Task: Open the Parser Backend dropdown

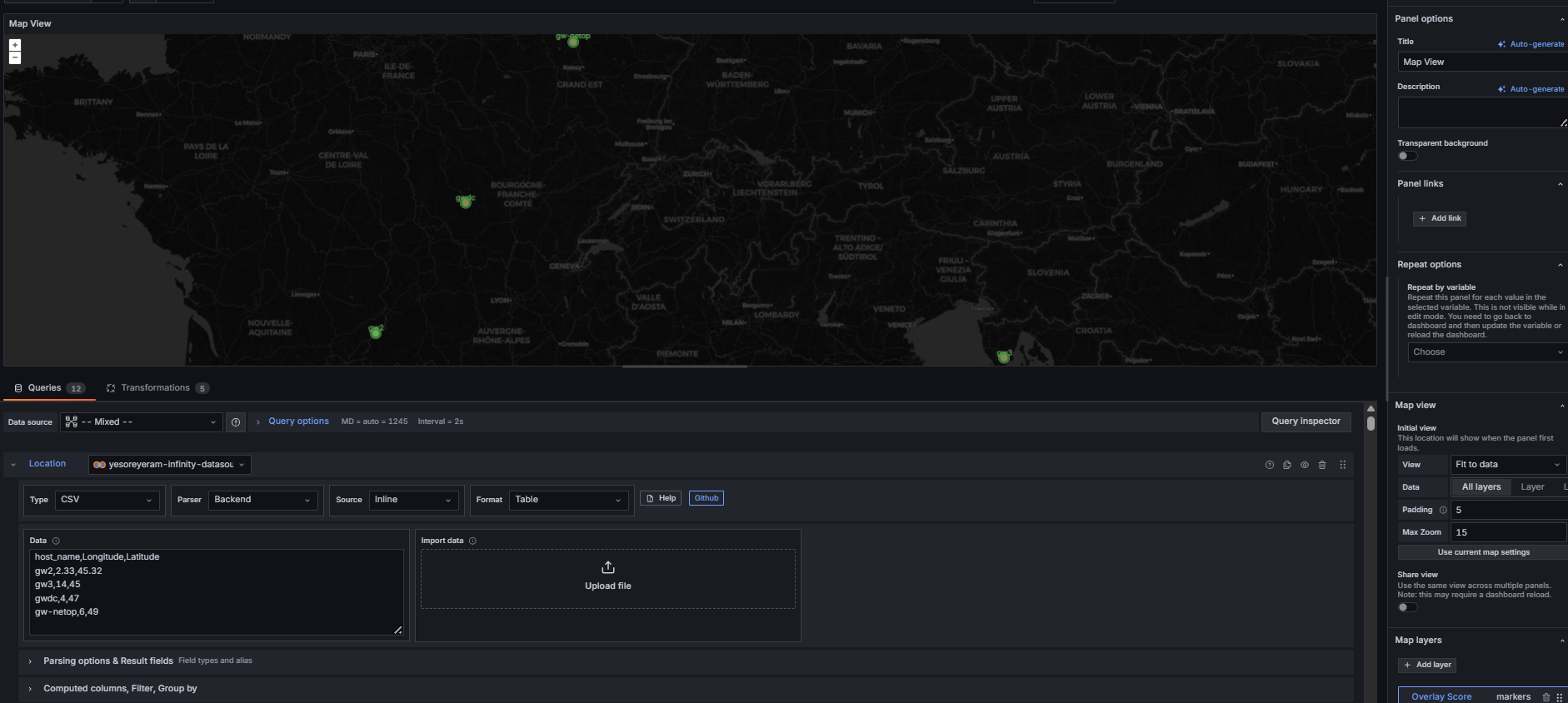Action: click(x=262, y=500)
